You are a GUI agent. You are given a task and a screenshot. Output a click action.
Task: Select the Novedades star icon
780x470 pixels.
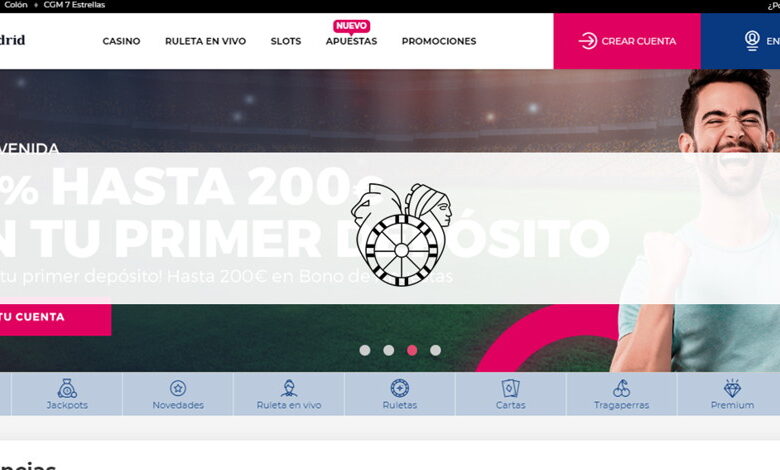[x=178, y=388]
